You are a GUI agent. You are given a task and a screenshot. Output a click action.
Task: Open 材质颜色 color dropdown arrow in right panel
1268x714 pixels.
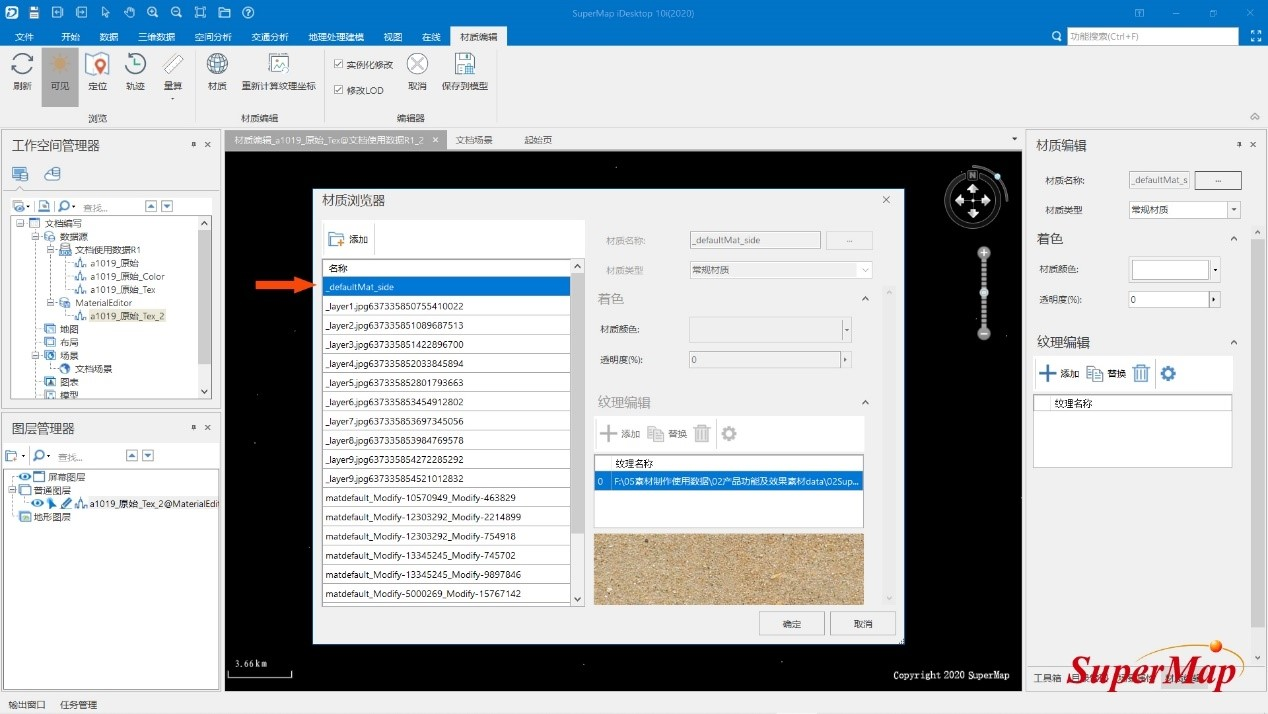1215,270
